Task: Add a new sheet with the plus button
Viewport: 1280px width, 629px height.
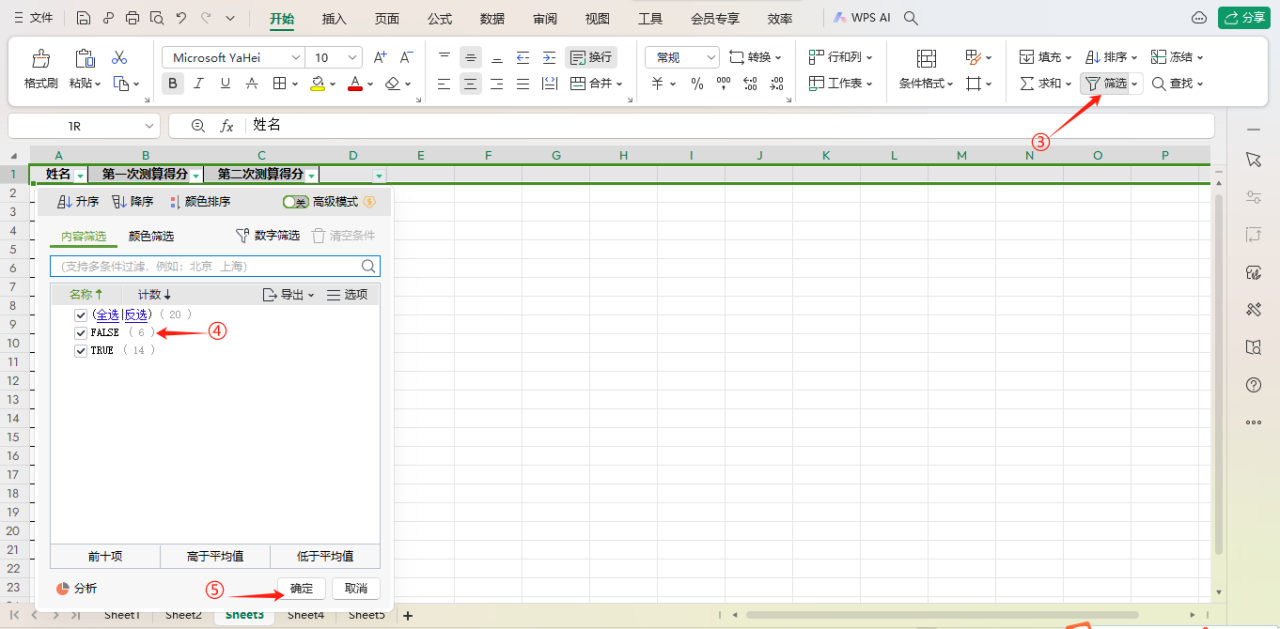Action: point(407,616)
